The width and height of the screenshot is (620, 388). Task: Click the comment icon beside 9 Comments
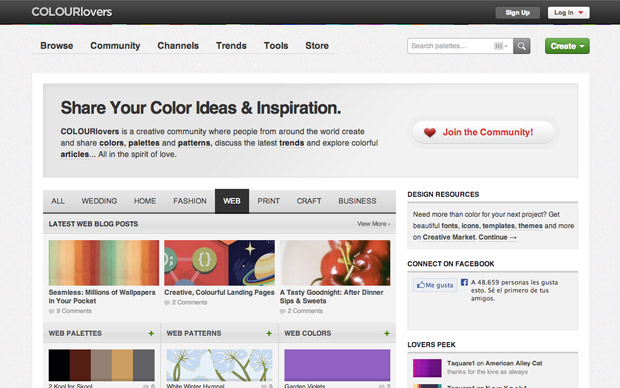coord(51,311)
